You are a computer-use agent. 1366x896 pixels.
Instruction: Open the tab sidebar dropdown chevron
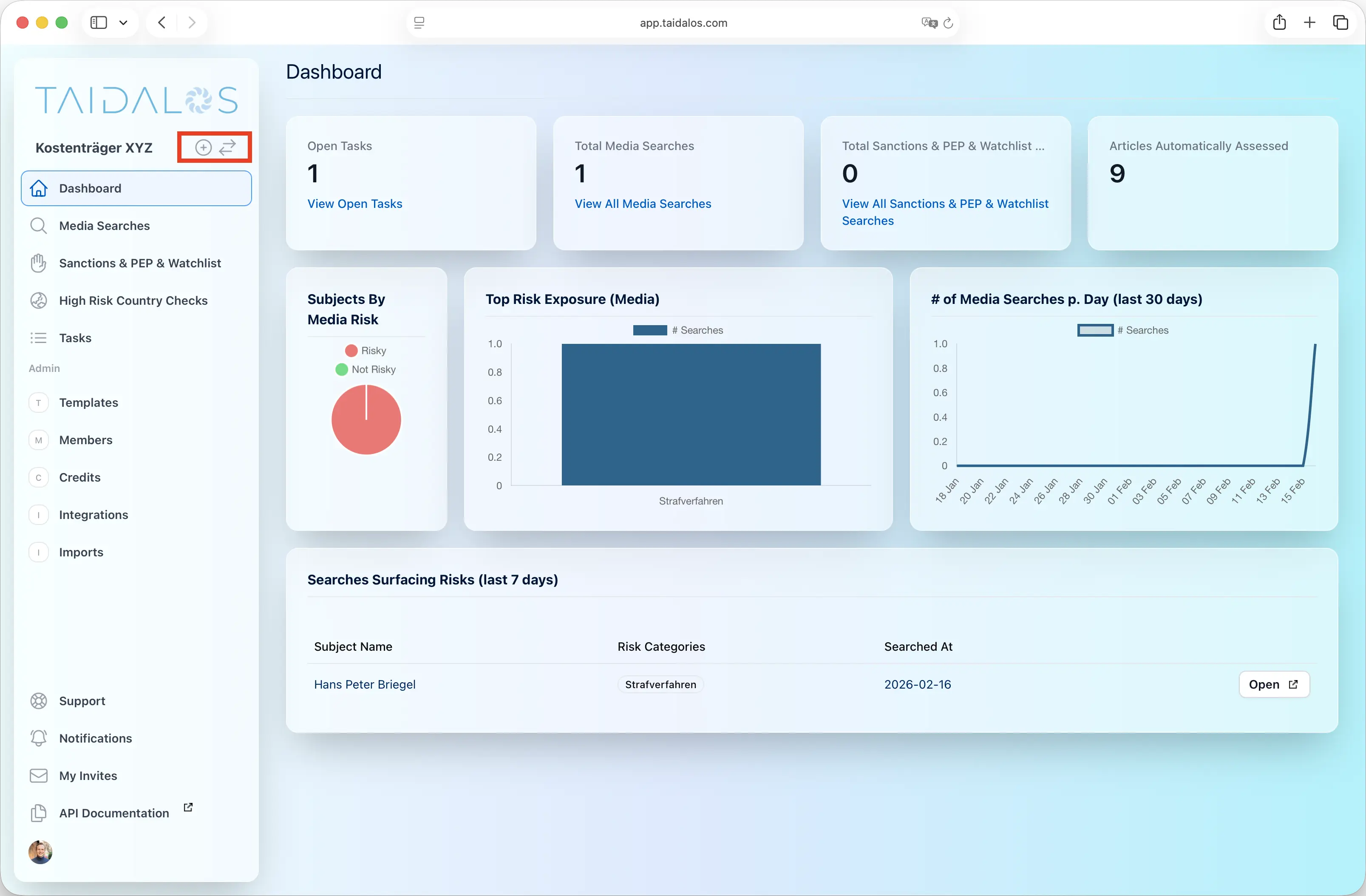pyautogui.click(x=123, y=23)
